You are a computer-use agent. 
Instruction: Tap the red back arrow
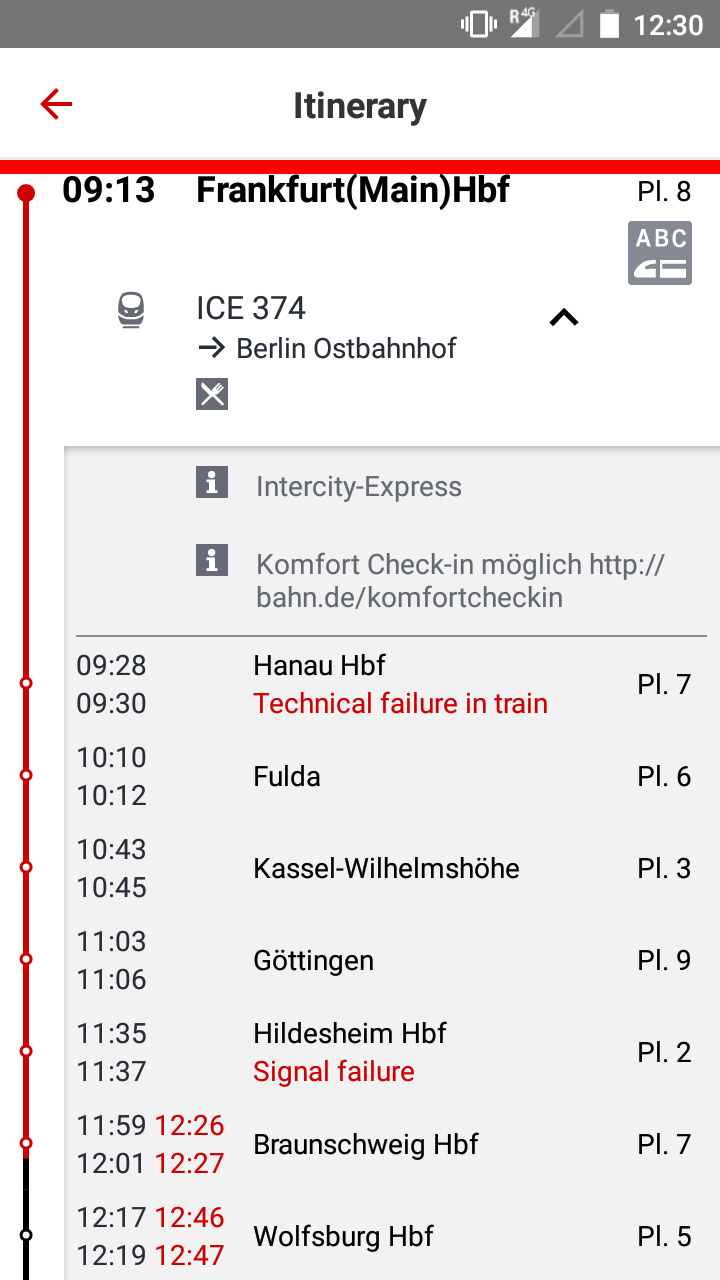click(56, 104)
